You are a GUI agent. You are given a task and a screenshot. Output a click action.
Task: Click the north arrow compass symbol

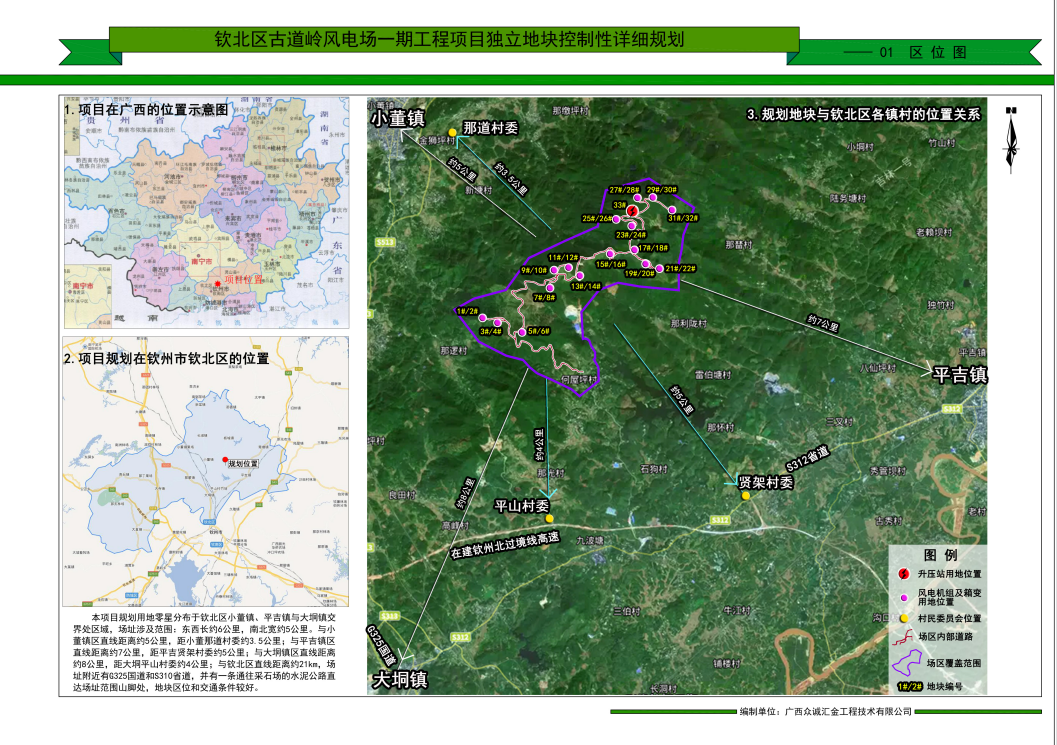(x=1011, y=141)
